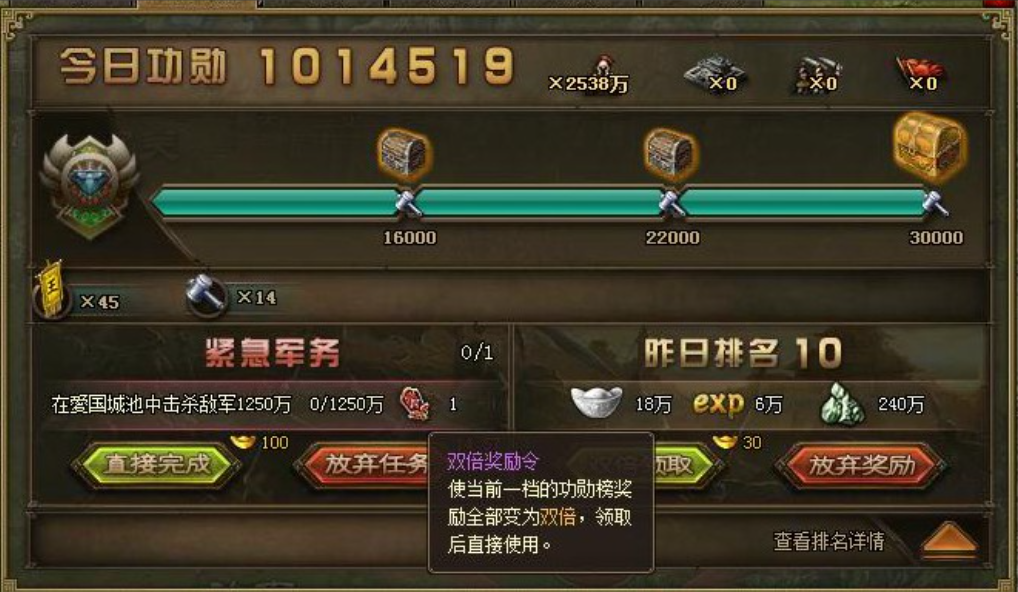Click the green ore reward icon 240万
Viewport: 1018px width, 592px height.
841,404
